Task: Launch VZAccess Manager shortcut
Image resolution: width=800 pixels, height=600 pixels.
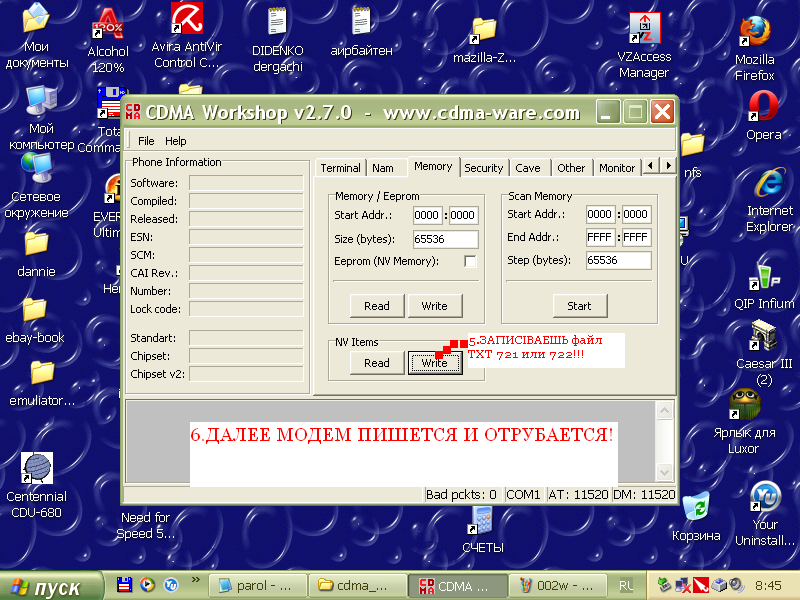Action: tap(644, 46)
